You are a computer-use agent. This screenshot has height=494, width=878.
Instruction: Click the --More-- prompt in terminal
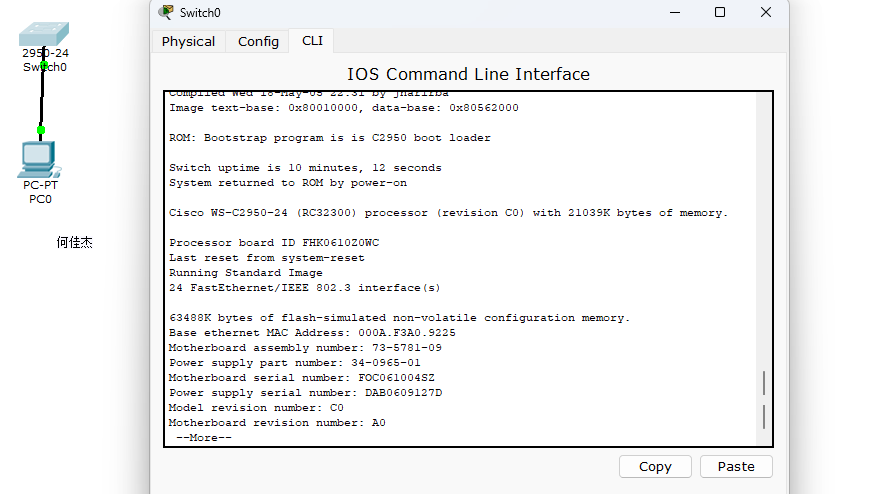pyautogui.click(x=203, y=437)
